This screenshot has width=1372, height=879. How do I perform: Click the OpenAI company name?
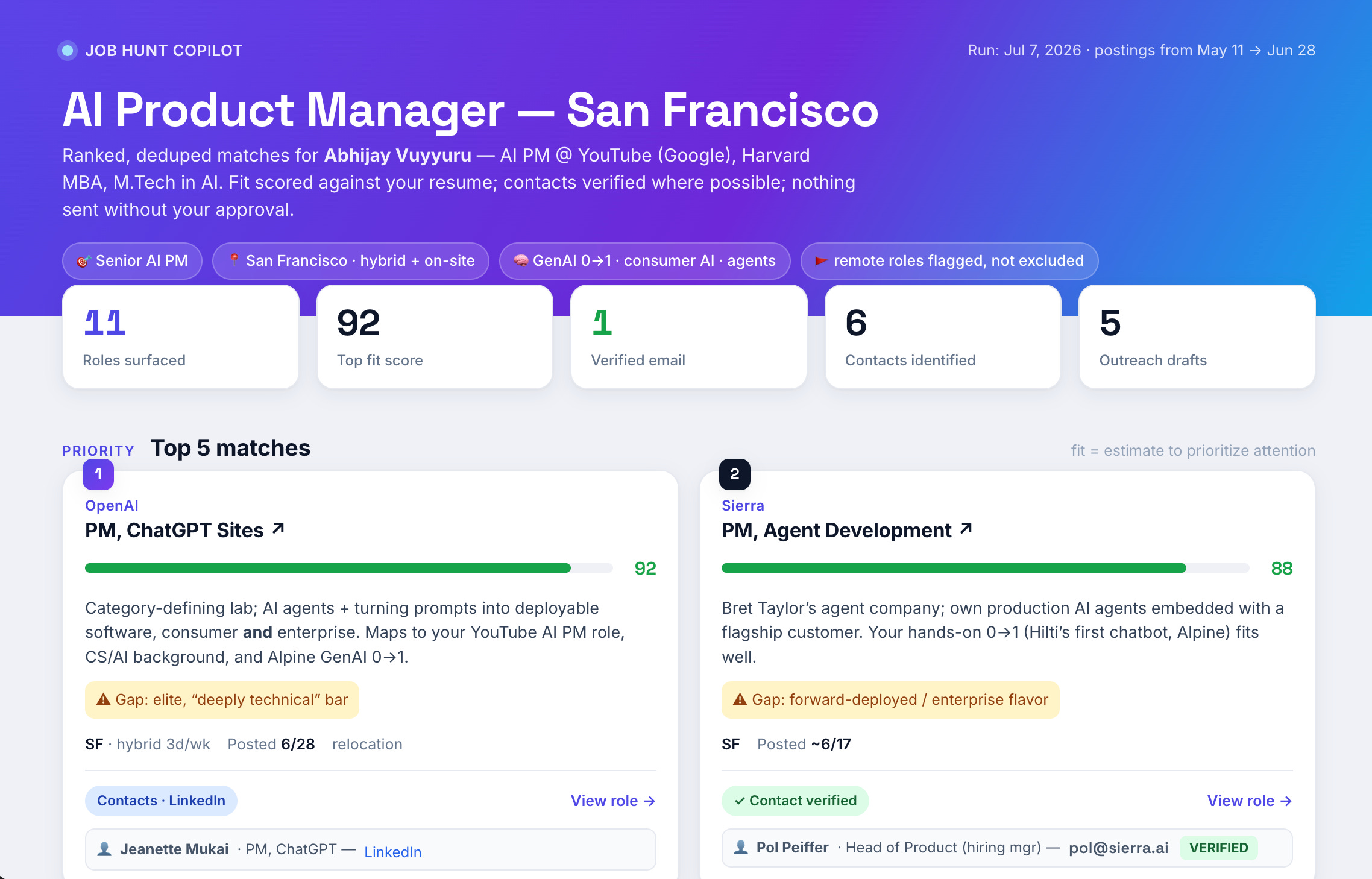tap(112, 505)
